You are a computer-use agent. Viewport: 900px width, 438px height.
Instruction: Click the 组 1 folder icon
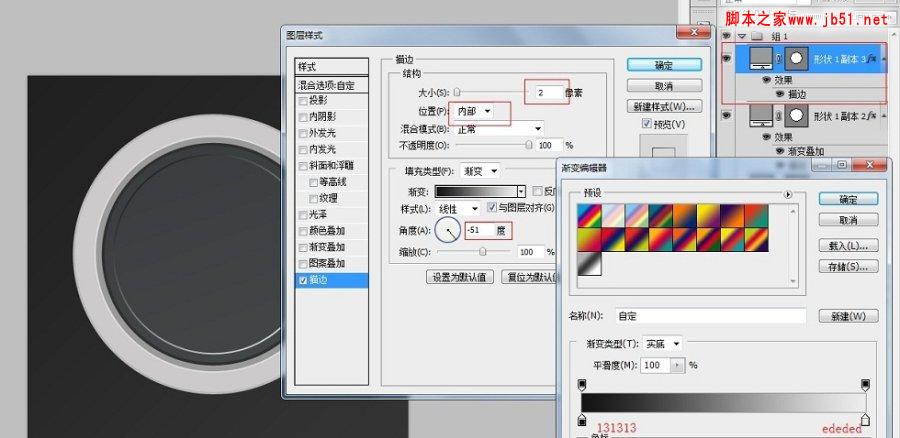(757, 36)
